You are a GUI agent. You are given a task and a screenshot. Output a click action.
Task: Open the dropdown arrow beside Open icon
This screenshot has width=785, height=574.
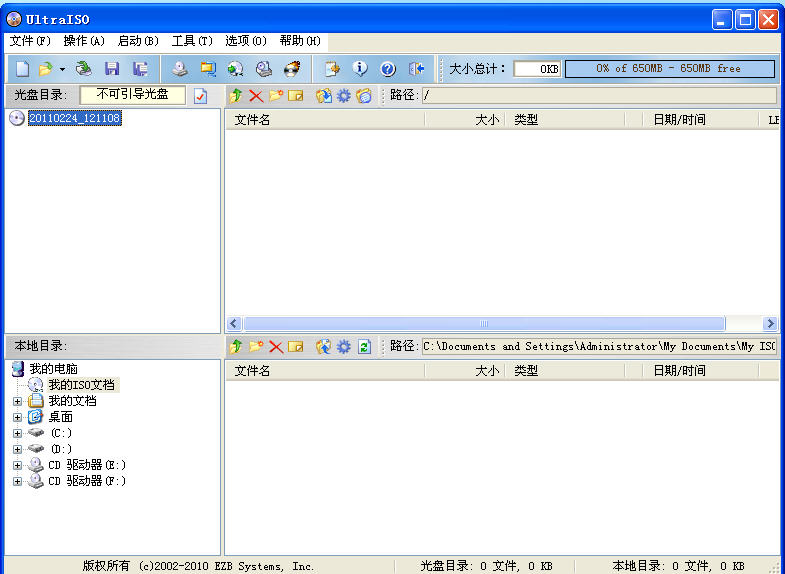pyautogui.click(x=62, y=69)
